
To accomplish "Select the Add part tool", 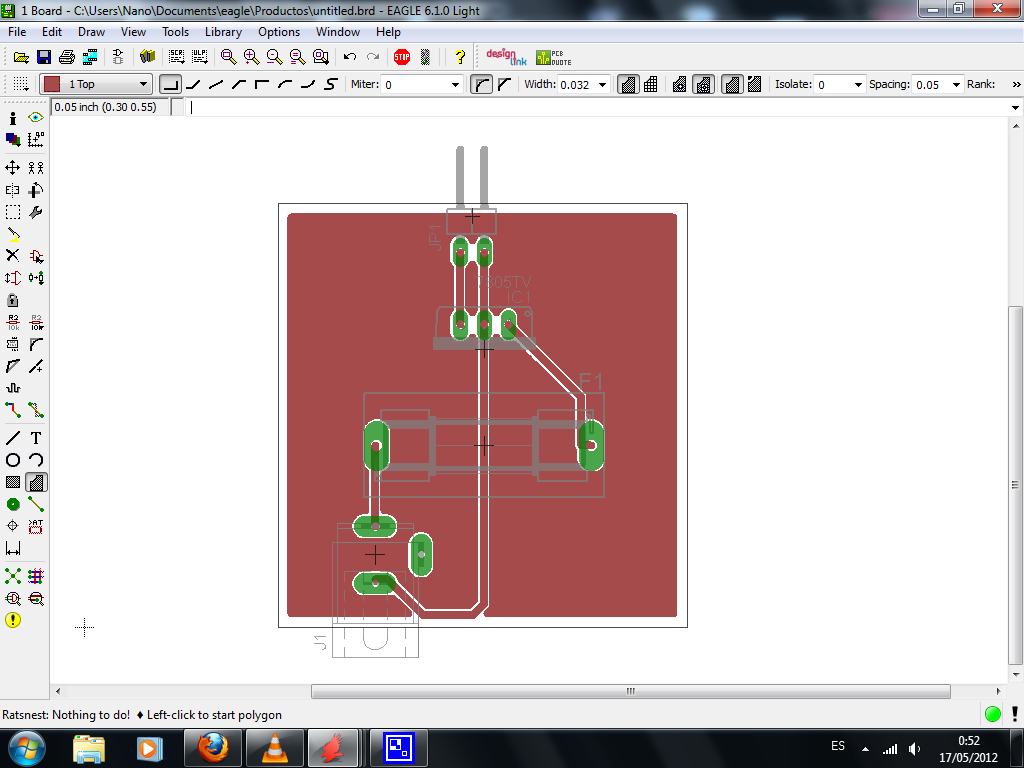I will coord(36,255).
